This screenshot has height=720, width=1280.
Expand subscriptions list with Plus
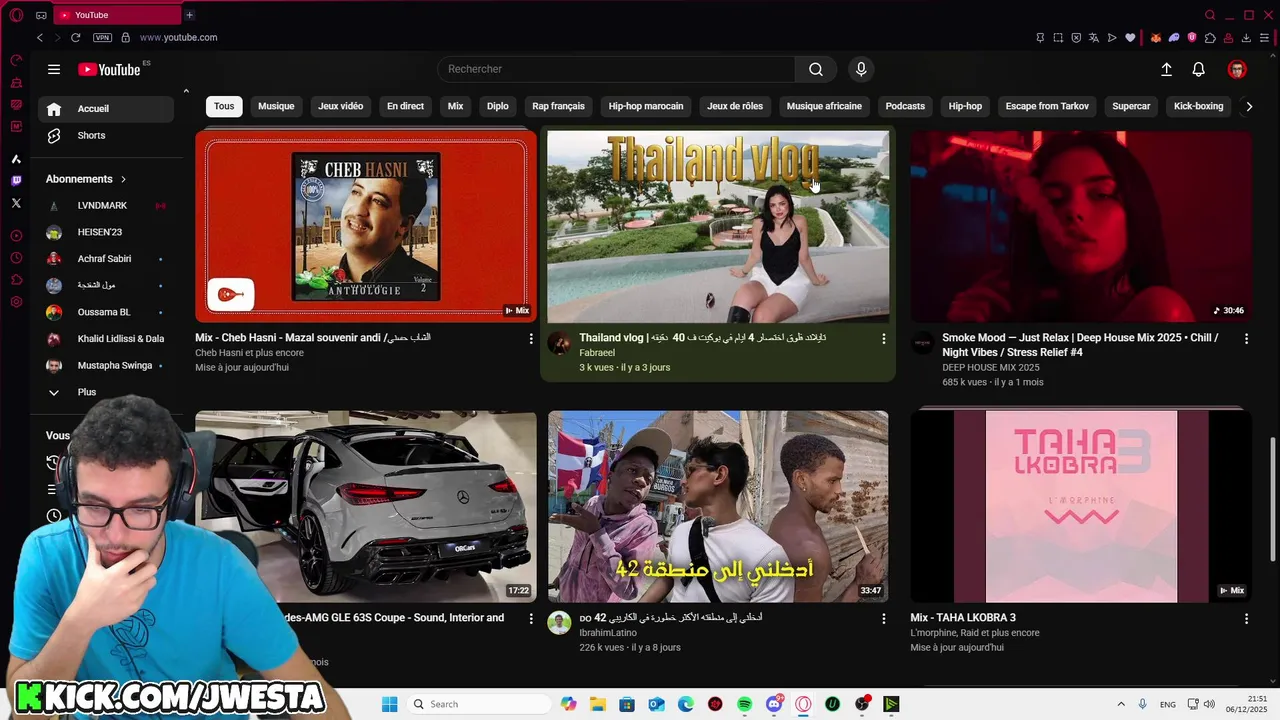click(87, 392)
